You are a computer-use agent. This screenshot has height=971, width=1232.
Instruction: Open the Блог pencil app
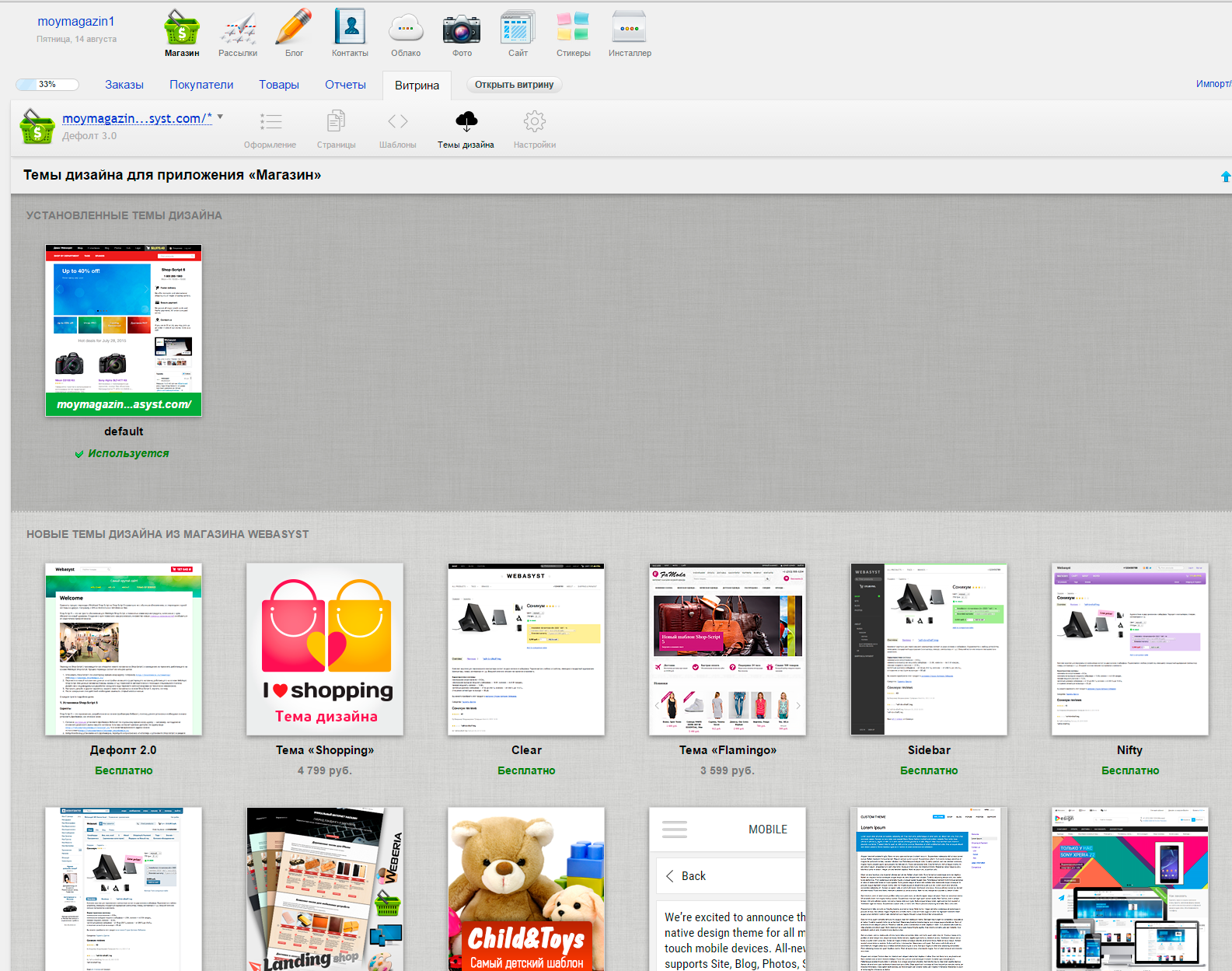click(x=294, y=27)
